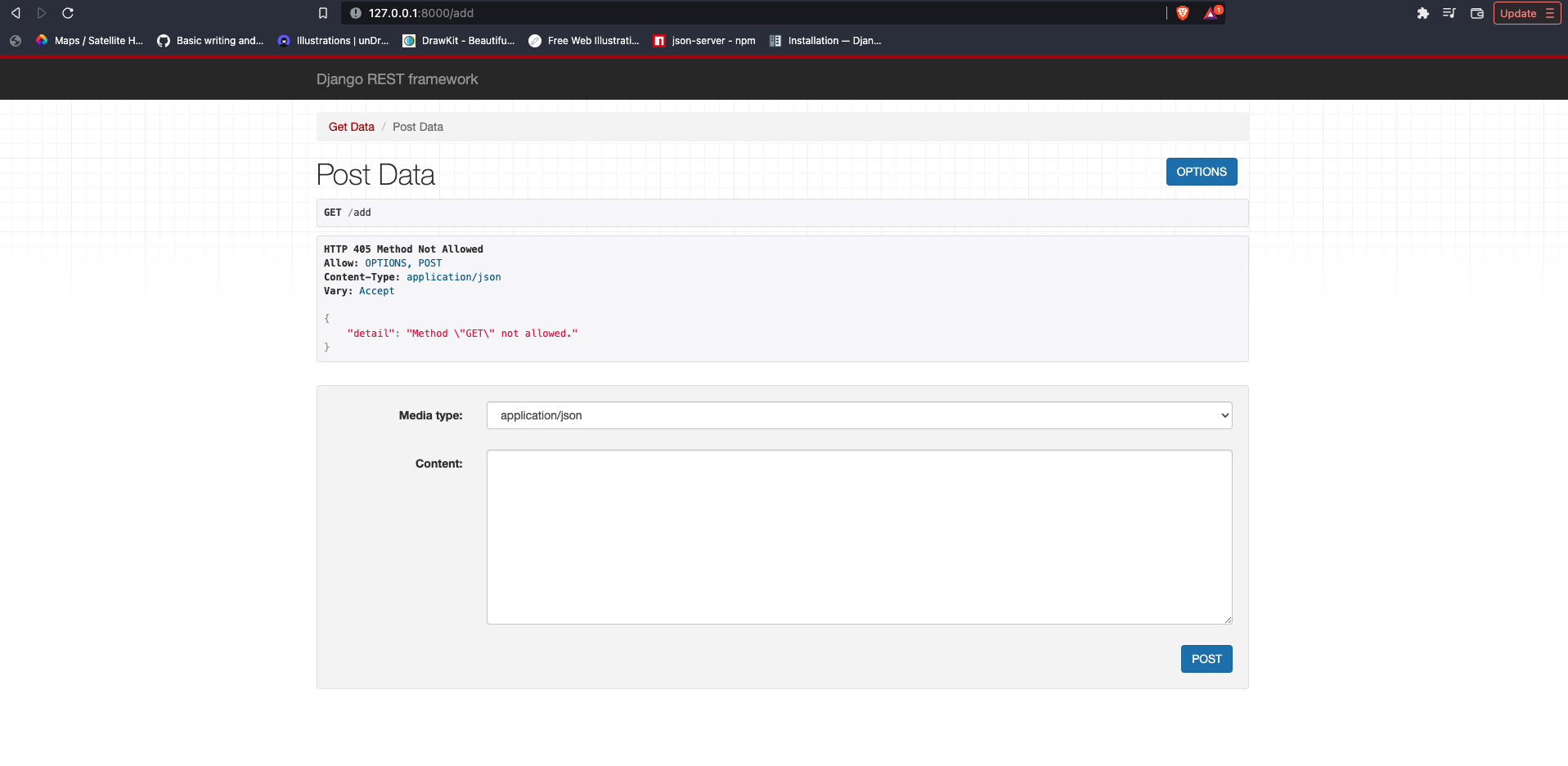Open the DrawKit bookmark
Viewport: 1568px width, 766px height.
[x=459, y=40]
